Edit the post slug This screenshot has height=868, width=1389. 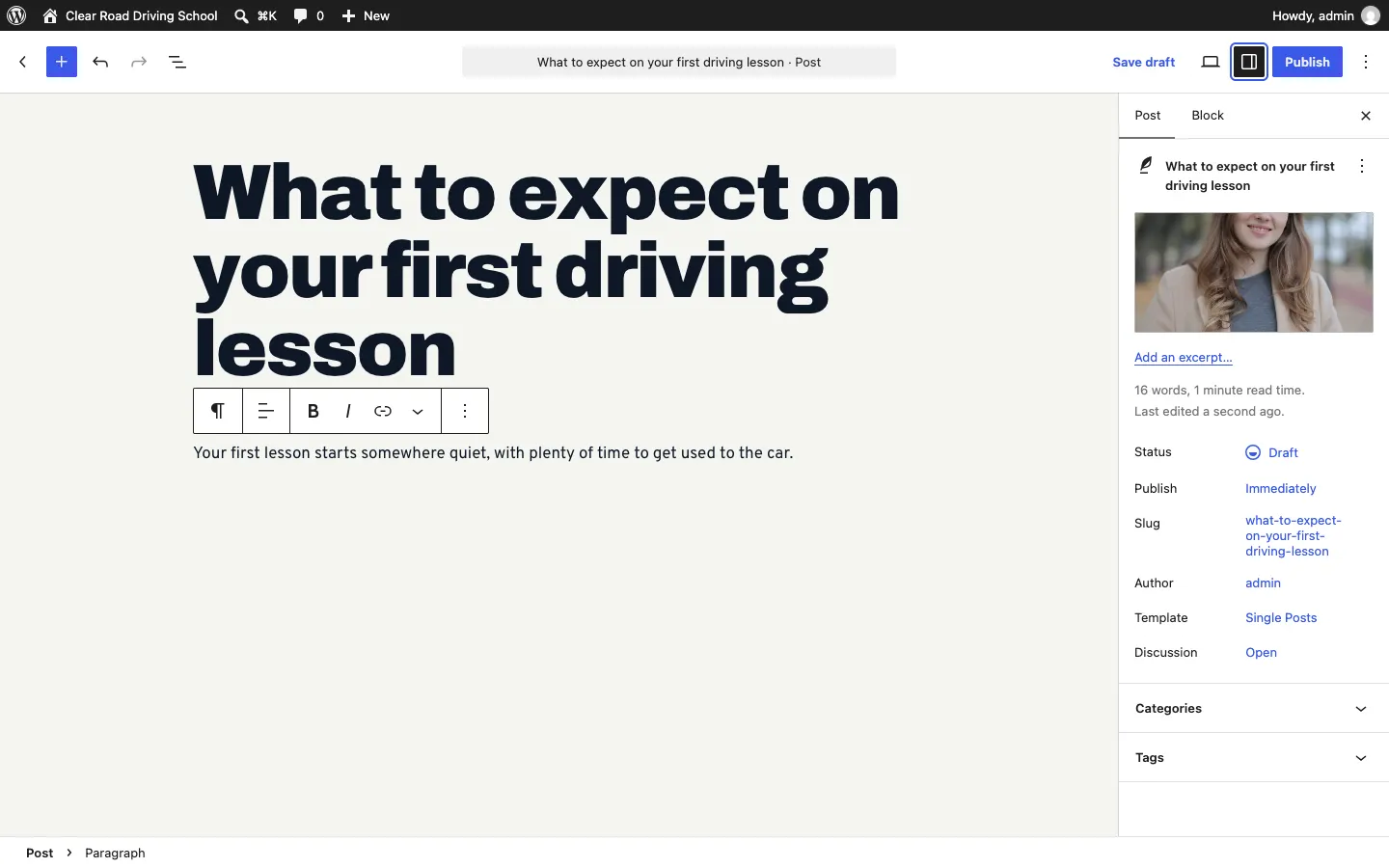coord(1294,536)
